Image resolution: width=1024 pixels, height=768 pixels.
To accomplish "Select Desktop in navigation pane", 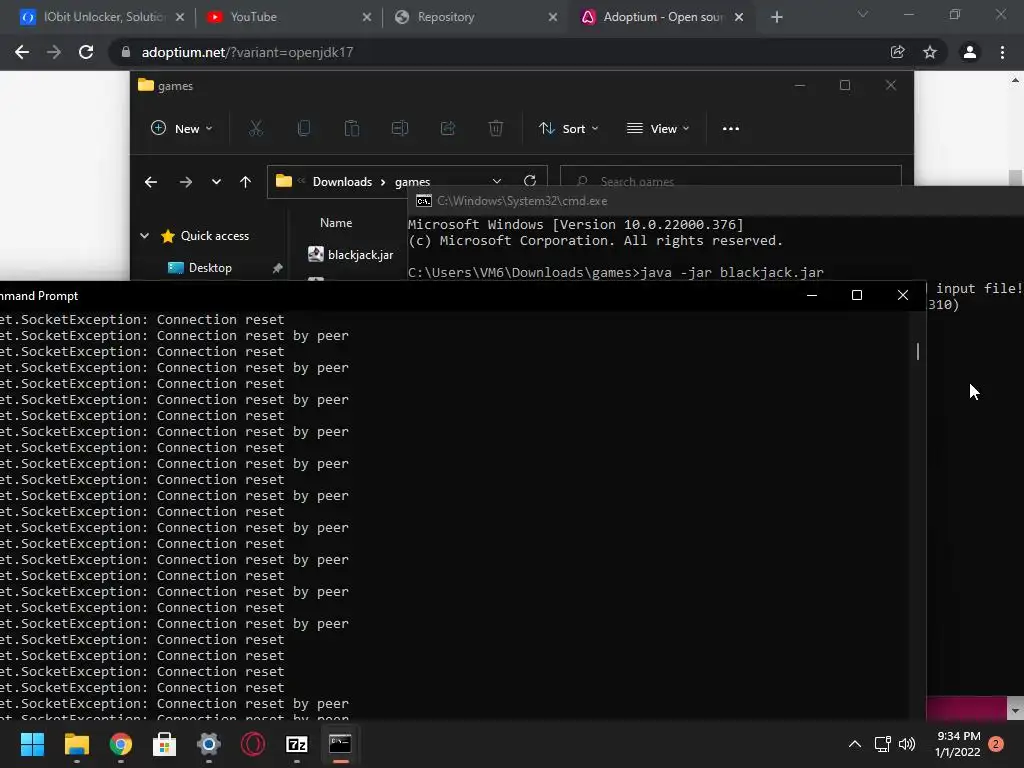I will pyautogui.click(x=210, y=268).
